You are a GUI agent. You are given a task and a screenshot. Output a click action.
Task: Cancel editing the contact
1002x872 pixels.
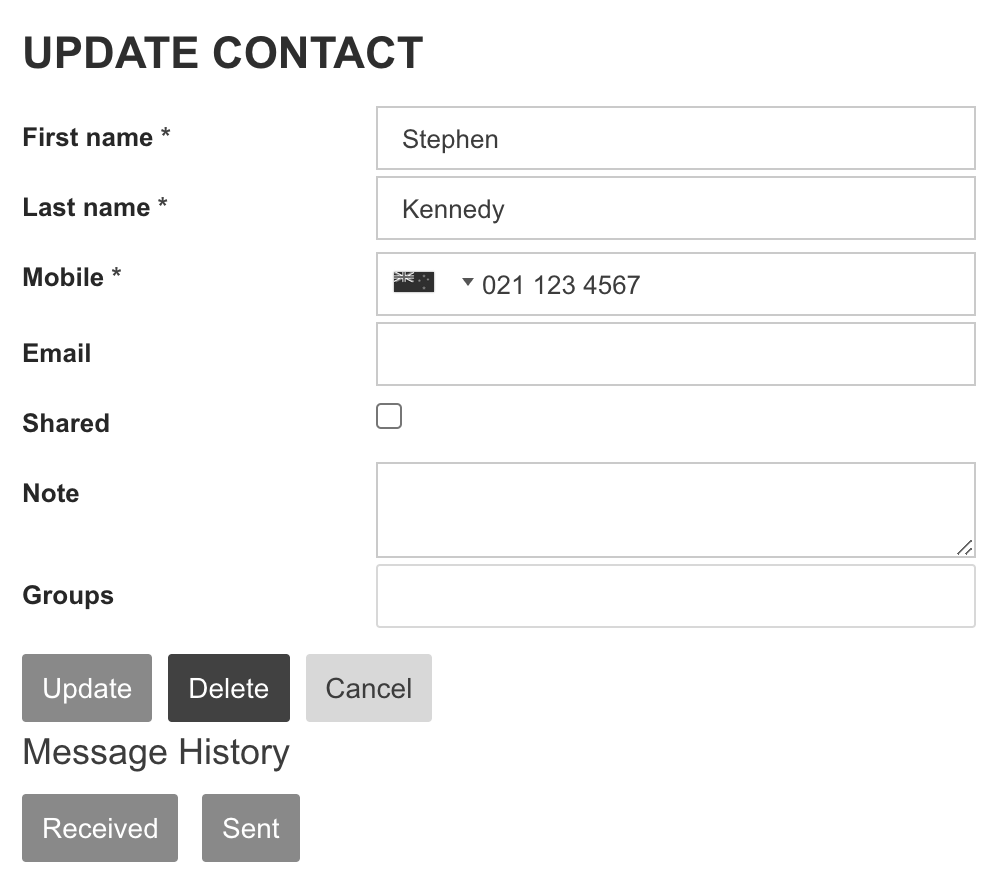[369, 688]
